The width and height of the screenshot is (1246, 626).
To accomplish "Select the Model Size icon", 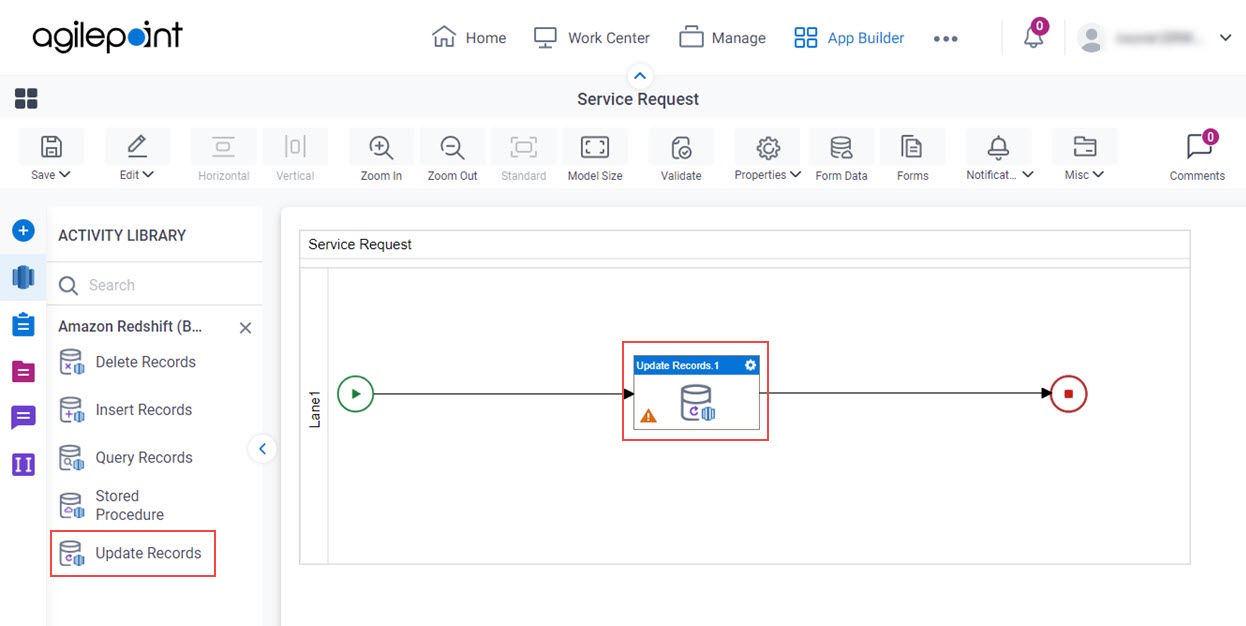I will [595, 147].
